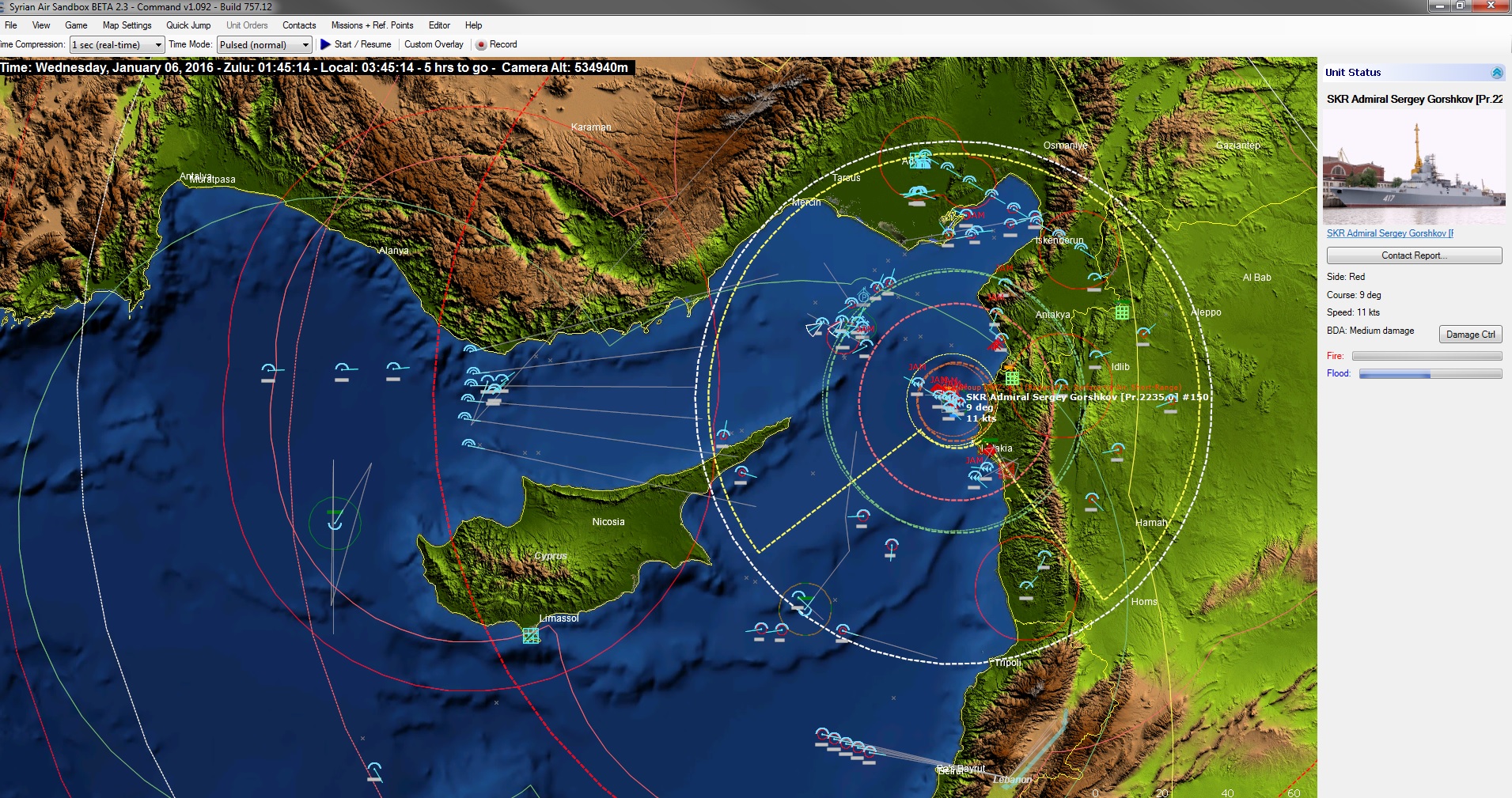Open the Missions + Ref. Points menu

tap(372, 25)
